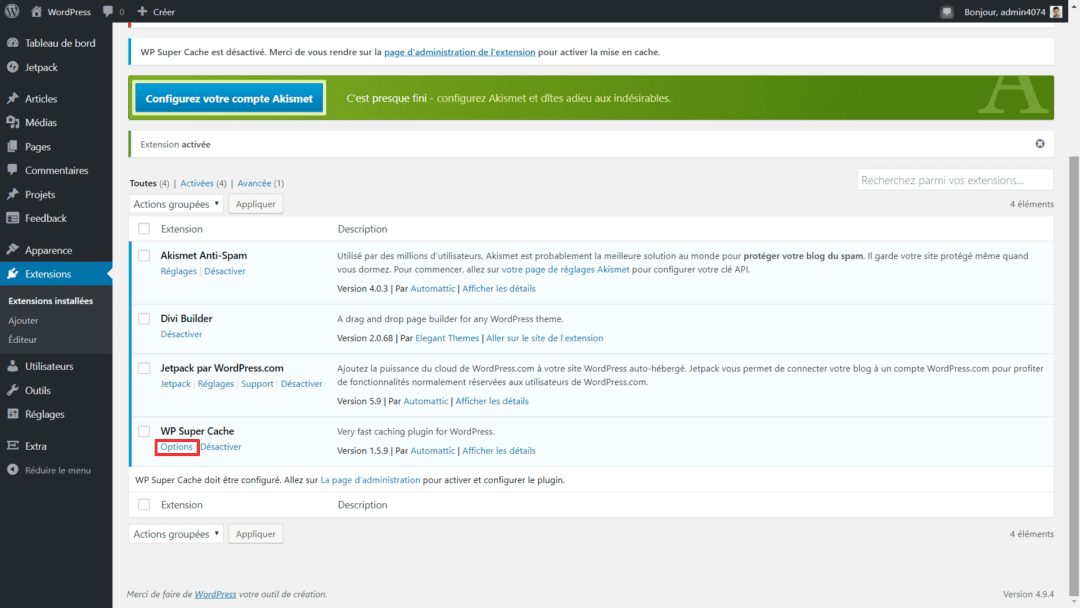Viewport: 1080px width, 608px height.
Task: Click the top Appliquer button
Action: 256,204
